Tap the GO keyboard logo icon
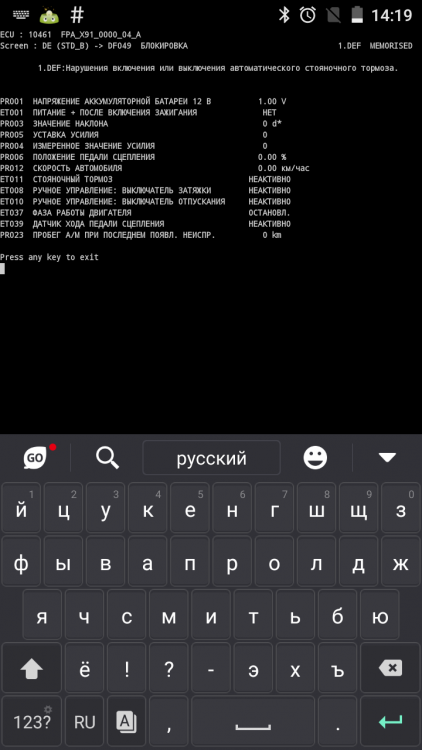422x750 pixels. pos(35,458)
